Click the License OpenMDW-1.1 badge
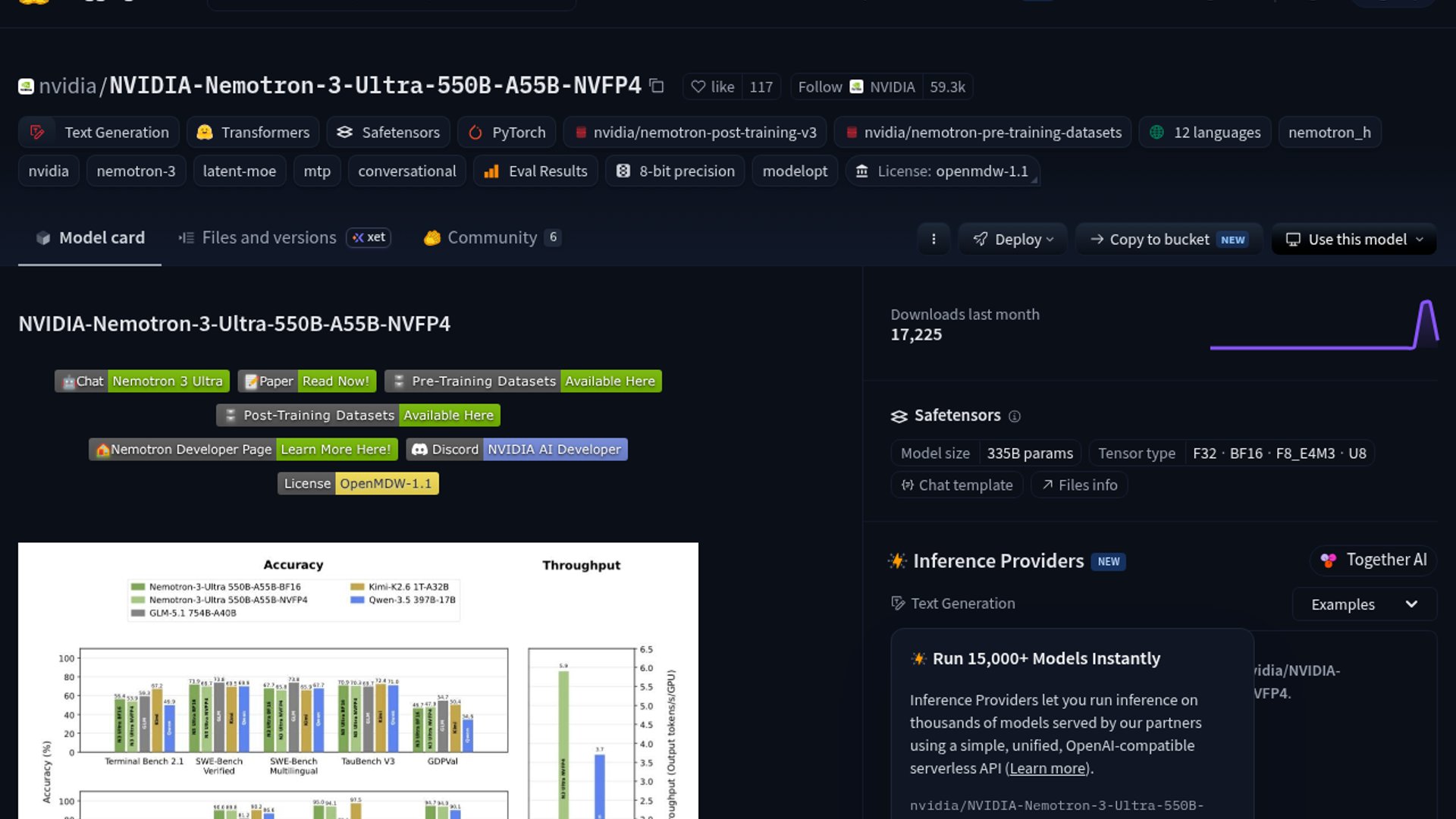The image size is (1456, 819). click(358, 484)
